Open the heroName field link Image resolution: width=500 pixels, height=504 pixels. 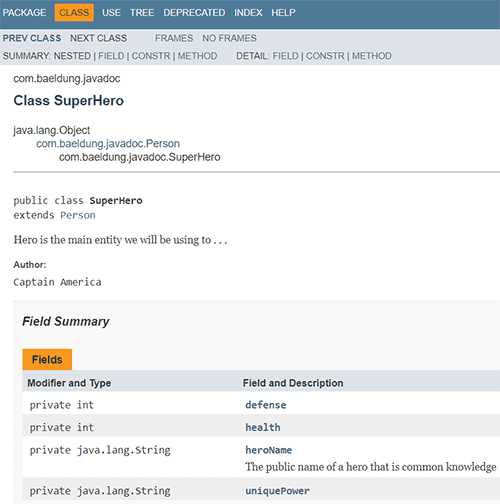[x=269, y=450]
